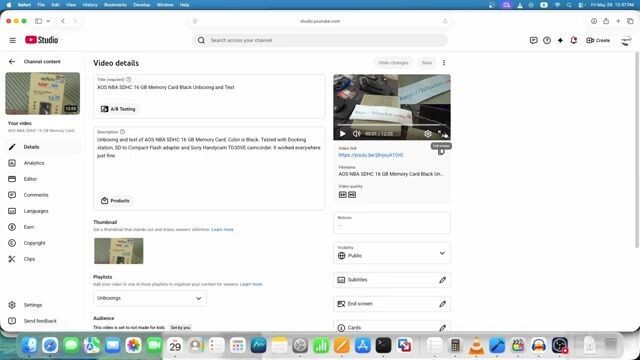Copy the video link icon

[x=441, y=152]
